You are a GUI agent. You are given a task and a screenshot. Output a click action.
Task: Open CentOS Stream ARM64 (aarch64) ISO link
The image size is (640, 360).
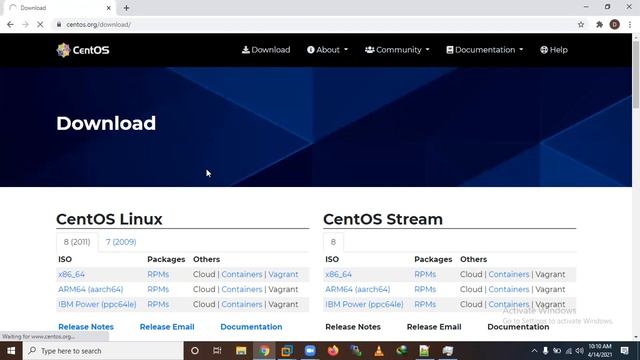coord(358,289)
